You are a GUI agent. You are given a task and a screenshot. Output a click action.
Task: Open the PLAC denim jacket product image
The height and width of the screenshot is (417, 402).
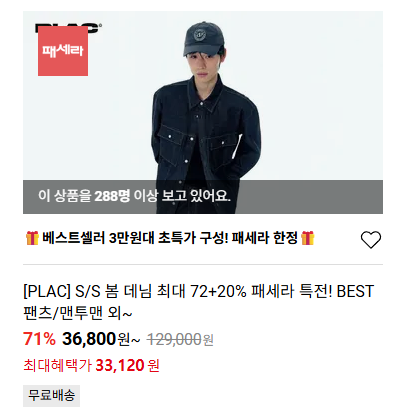203,112
